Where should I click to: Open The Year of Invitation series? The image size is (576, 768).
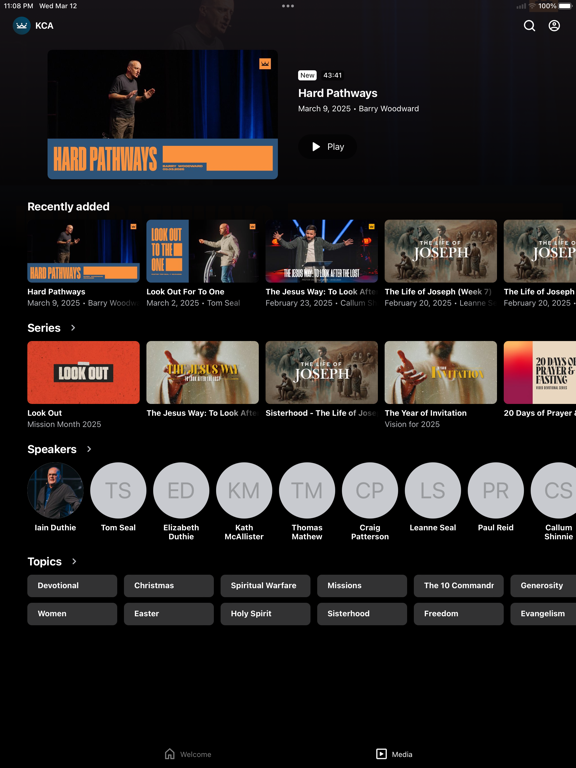click(x=440, y=373)
